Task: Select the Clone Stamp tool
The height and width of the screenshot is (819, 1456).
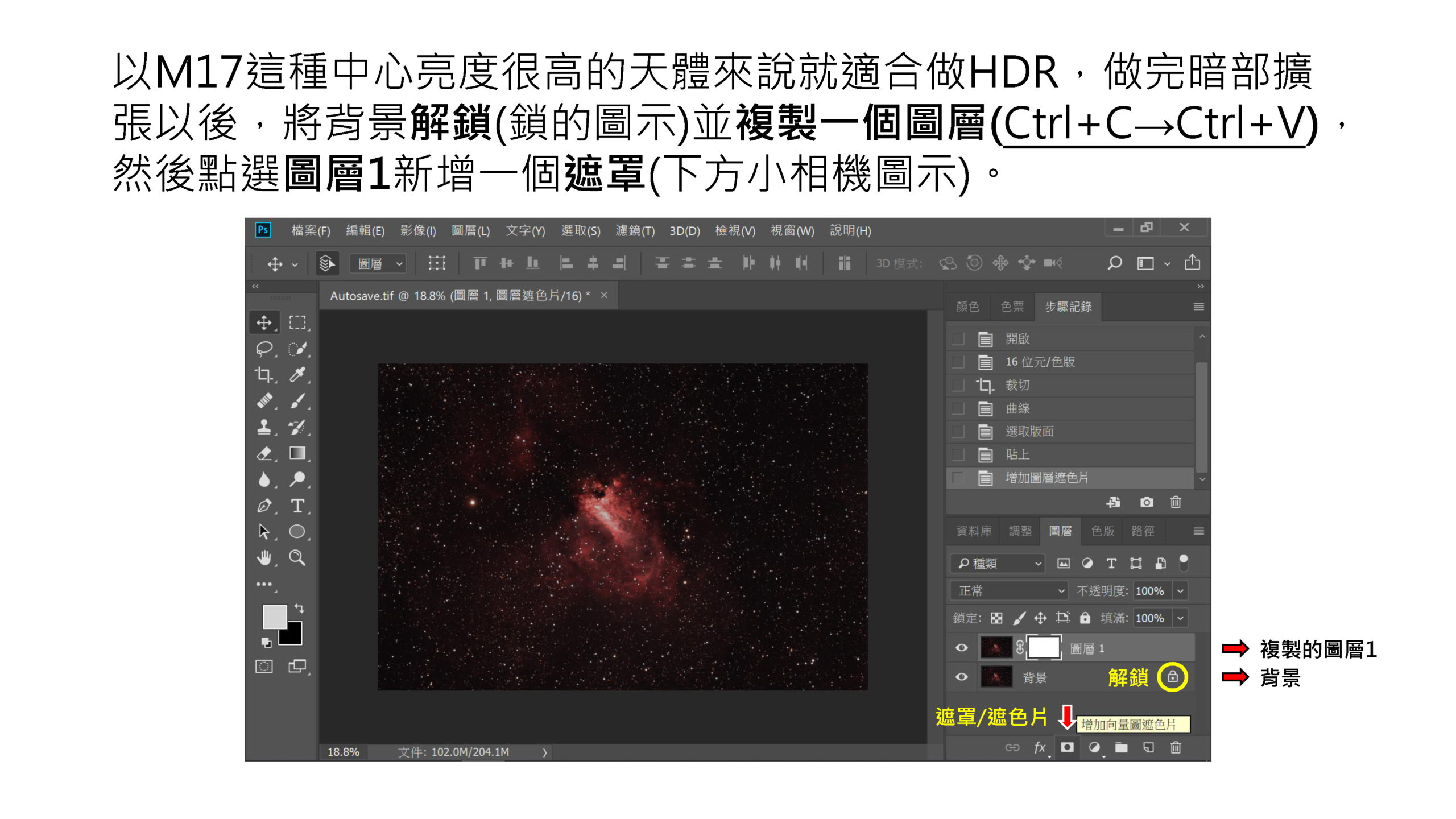Action: [264, 427]
